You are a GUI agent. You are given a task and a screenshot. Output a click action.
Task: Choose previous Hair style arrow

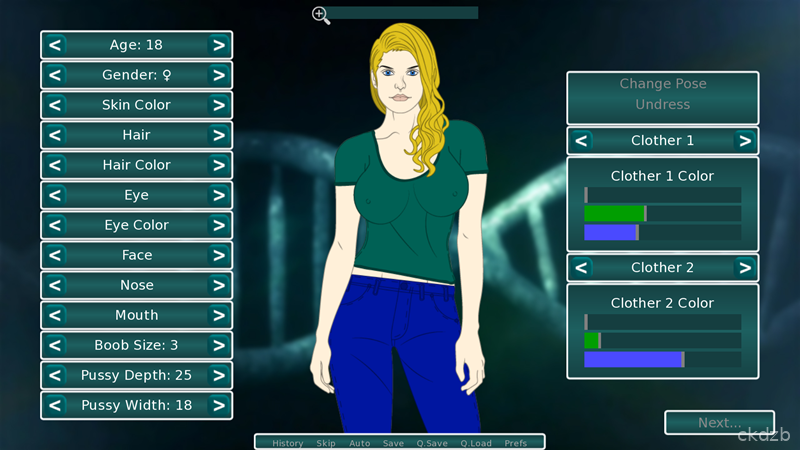coord(55,135)
